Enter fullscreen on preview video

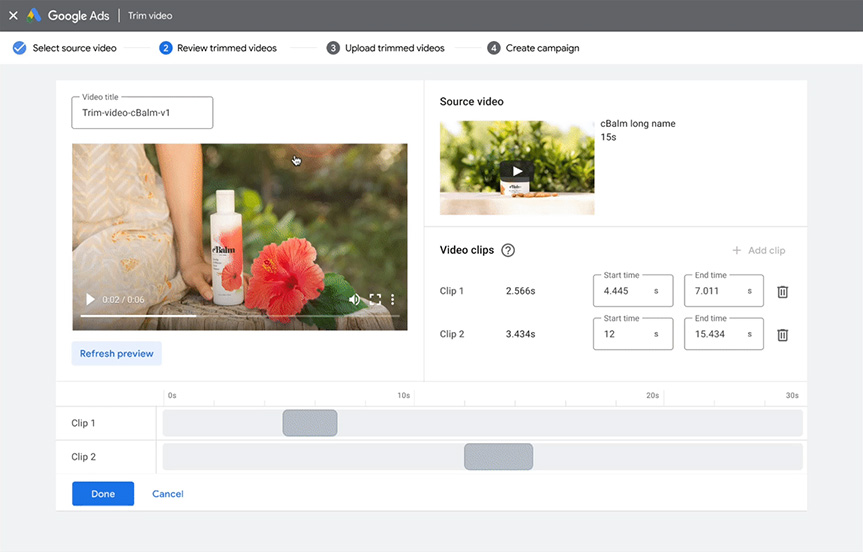(376, 299)
